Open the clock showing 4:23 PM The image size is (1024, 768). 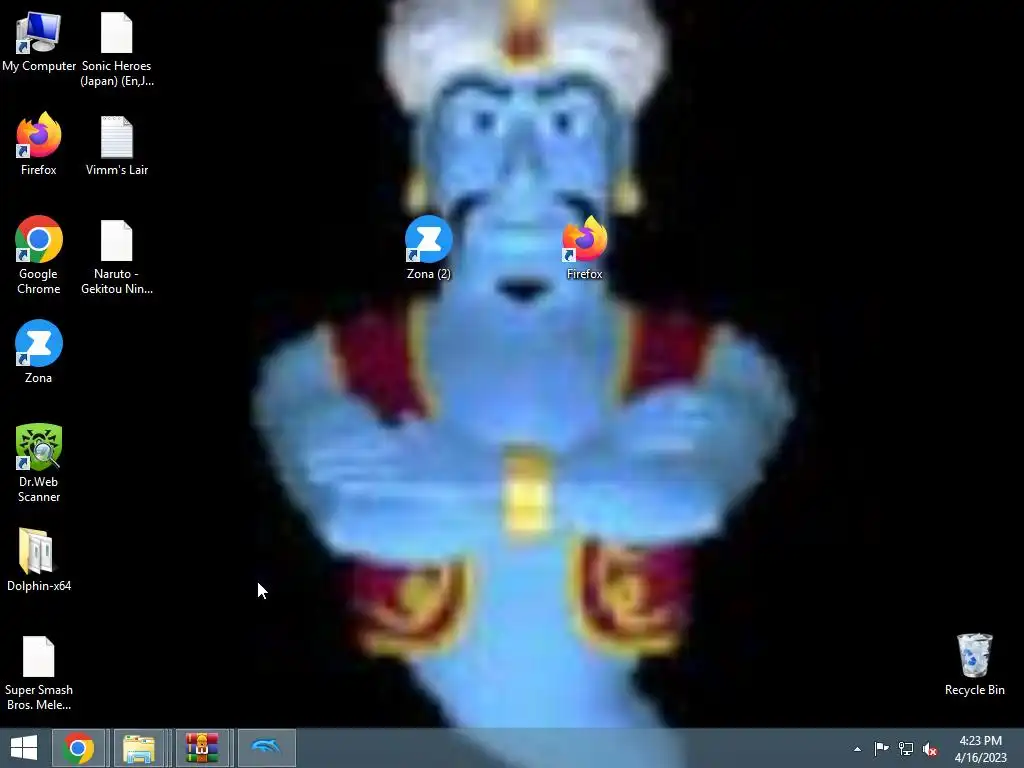(980, 749)
